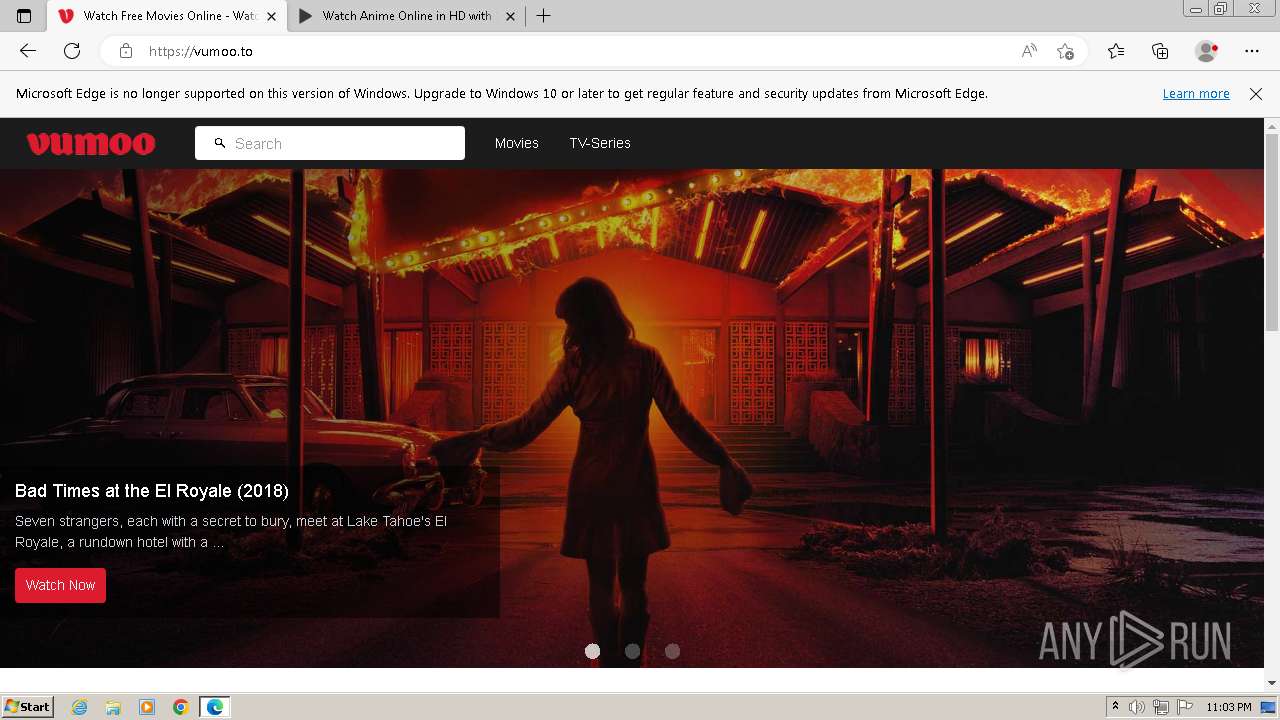Viewport: 1280px width, 720px height.
Task: Open the tab actions menu icon
Action: click(x=24, y=16)
